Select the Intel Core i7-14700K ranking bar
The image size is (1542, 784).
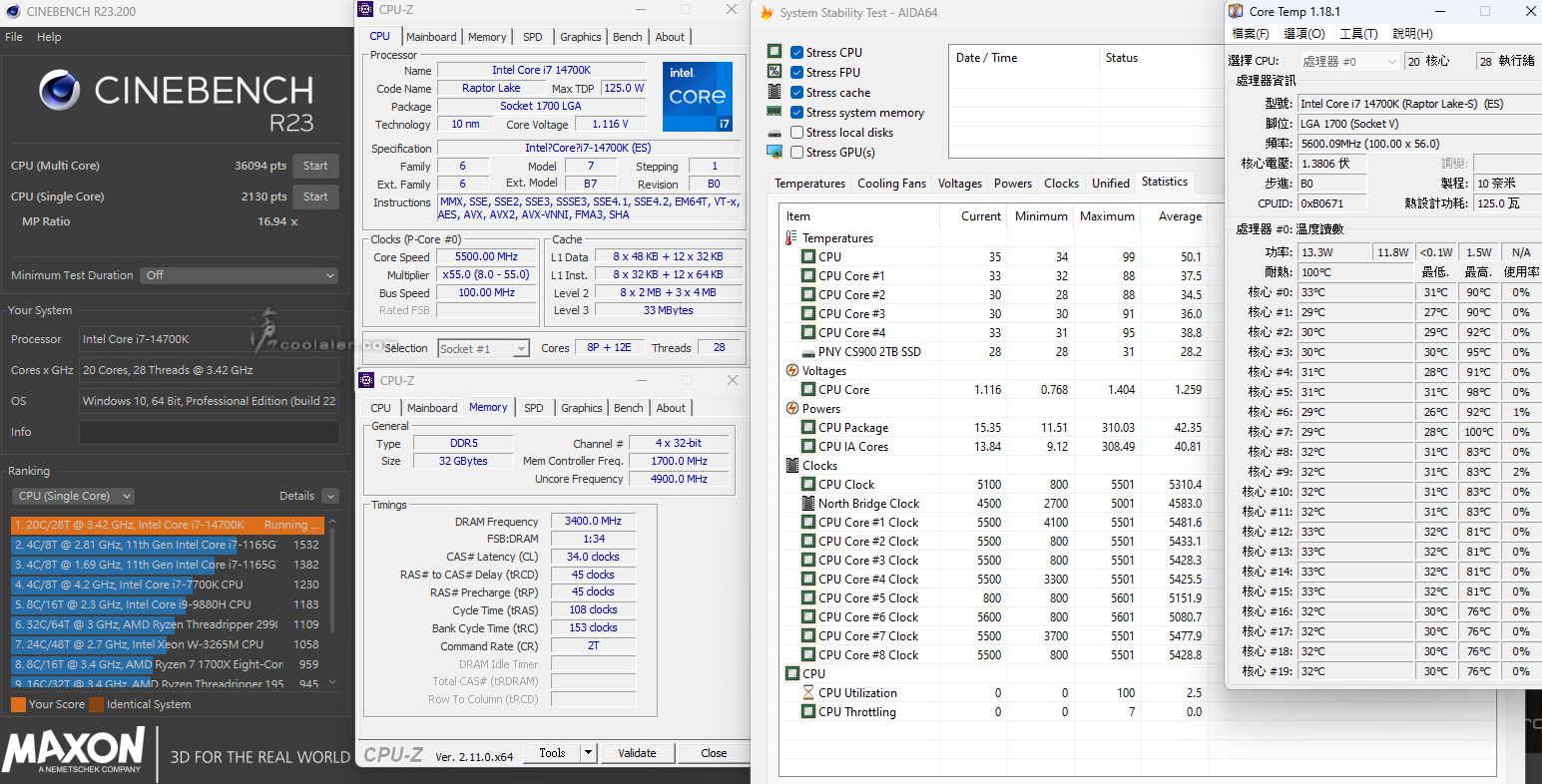coord(168,525)
